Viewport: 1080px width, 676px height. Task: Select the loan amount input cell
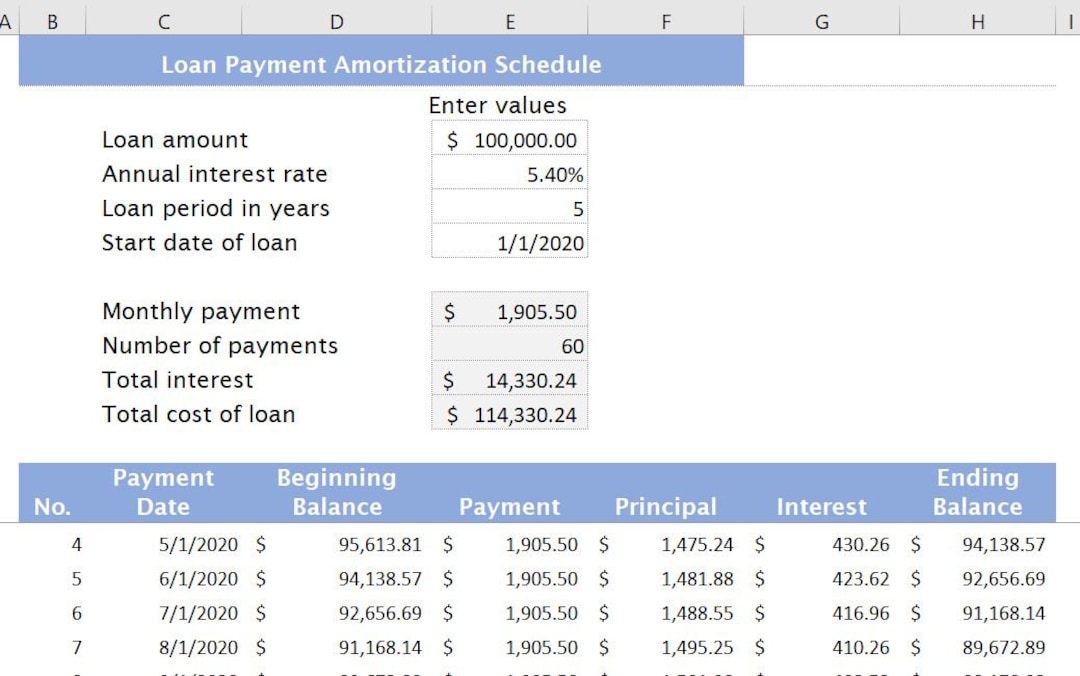pyautogui.click(x=509, y=139)
